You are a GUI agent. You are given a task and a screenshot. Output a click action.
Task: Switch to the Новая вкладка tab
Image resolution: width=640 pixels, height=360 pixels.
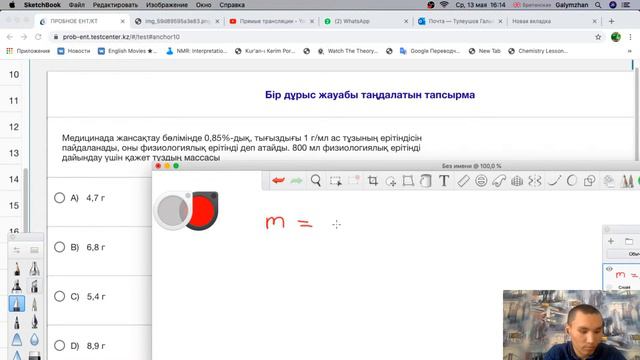[554, 21]
